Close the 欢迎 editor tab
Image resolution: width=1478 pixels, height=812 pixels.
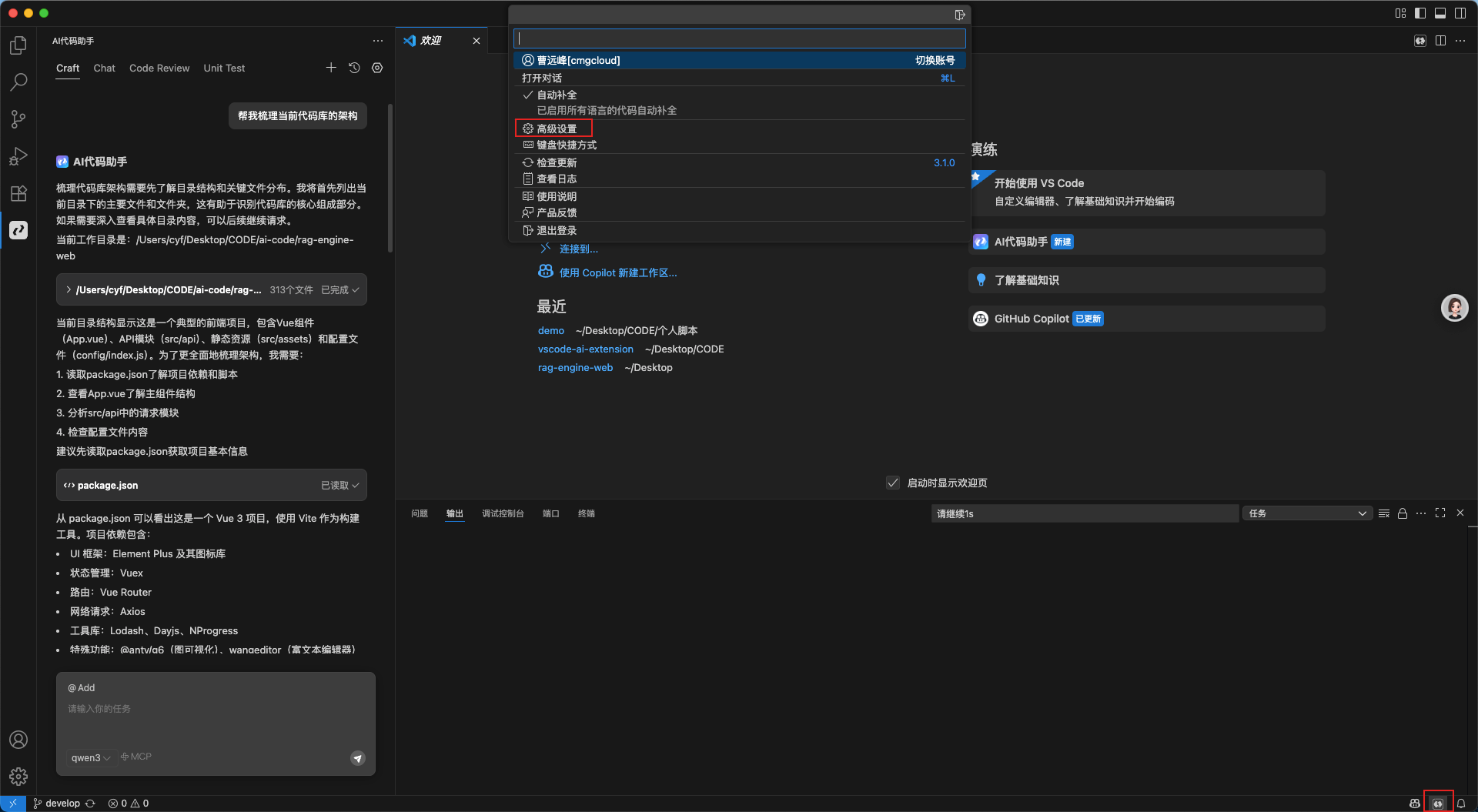point(477,41)
